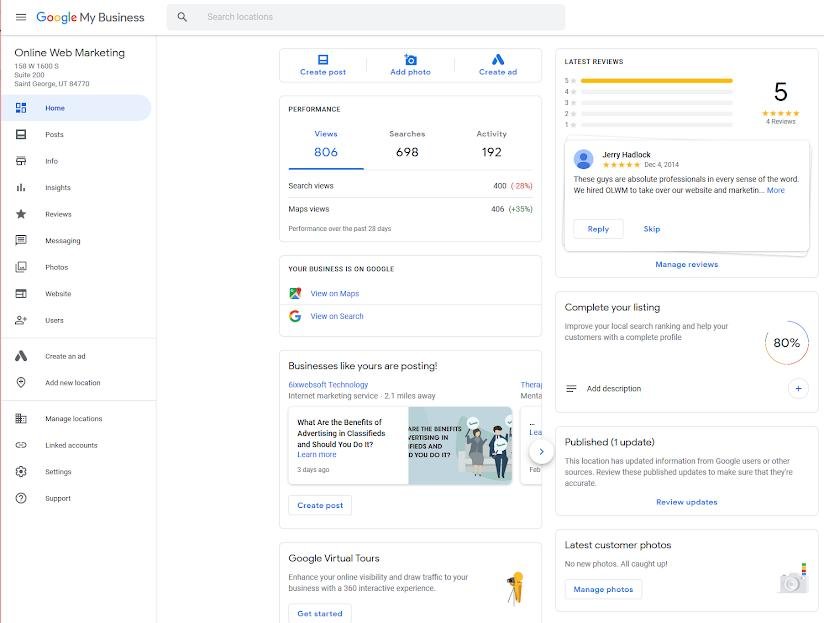This screenshot has height=623, width=824.
Task: Open the Users add-person icon
Action: tap(21, 320)
